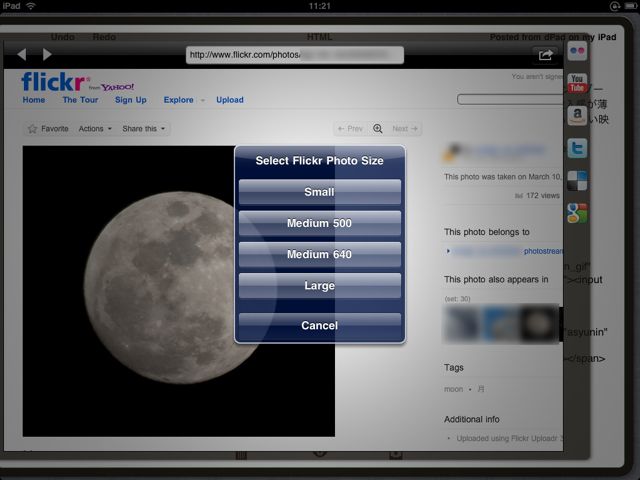Choose Small photo size
This screenshot has height=480, width=640.
click(x=320, y=192)
